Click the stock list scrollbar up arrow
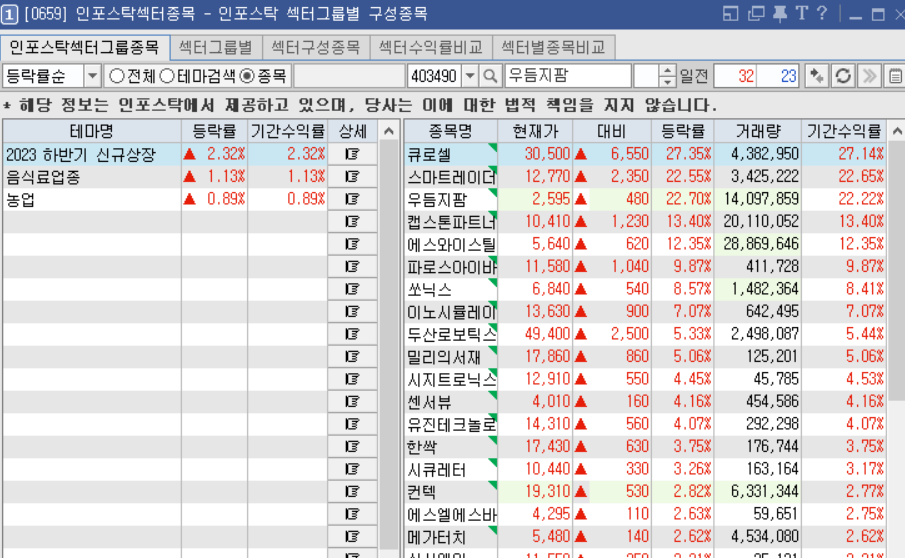This screenshot has height=558, width=905. 896,132
